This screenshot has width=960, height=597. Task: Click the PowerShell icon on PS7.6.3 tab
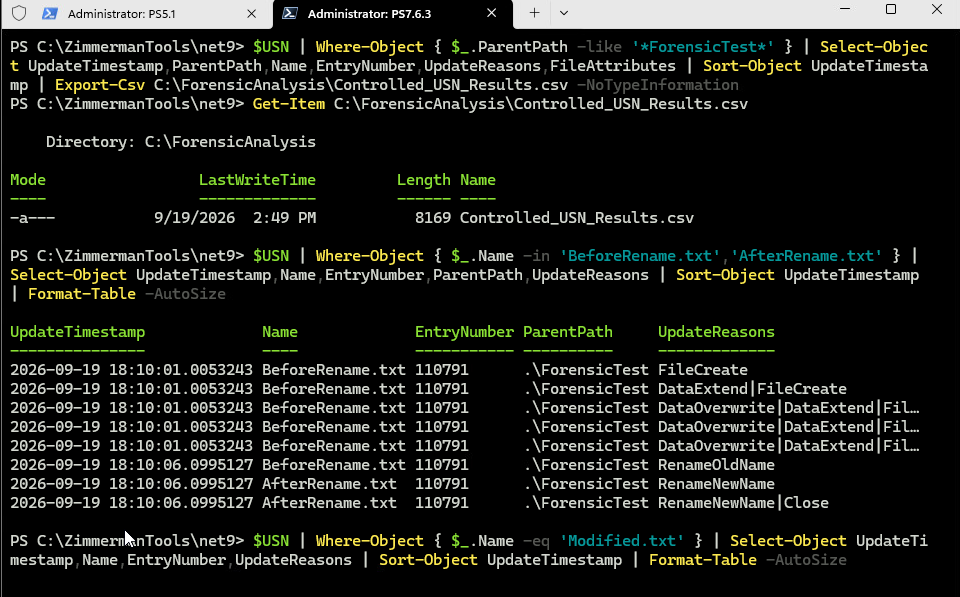pyautogui.click(x=290, y=13)
